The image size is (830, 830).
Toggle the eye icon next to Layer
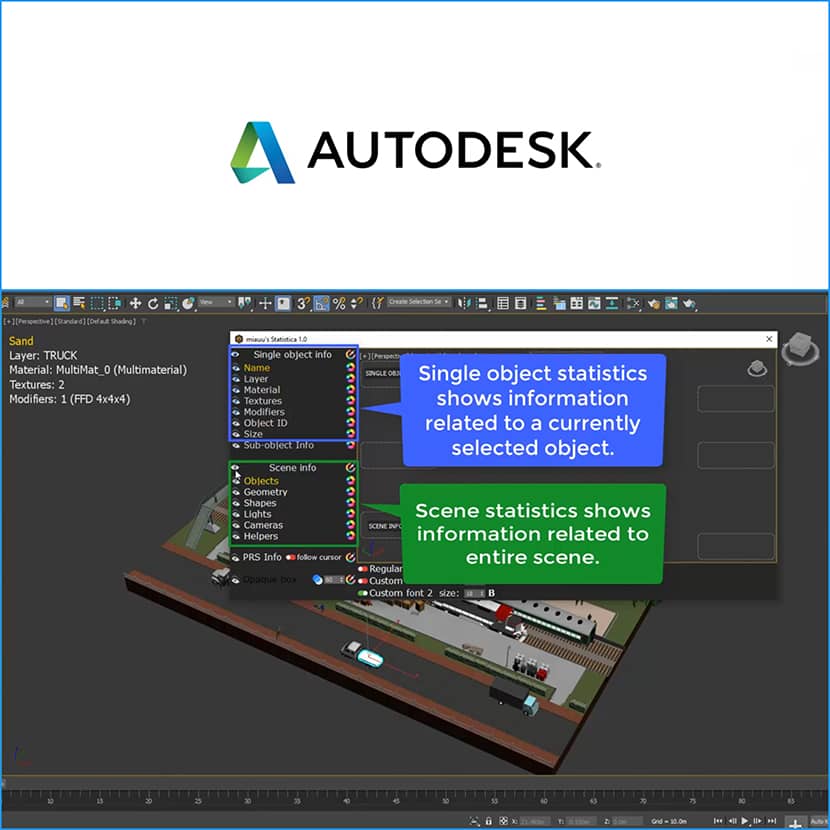coord(236,379)
